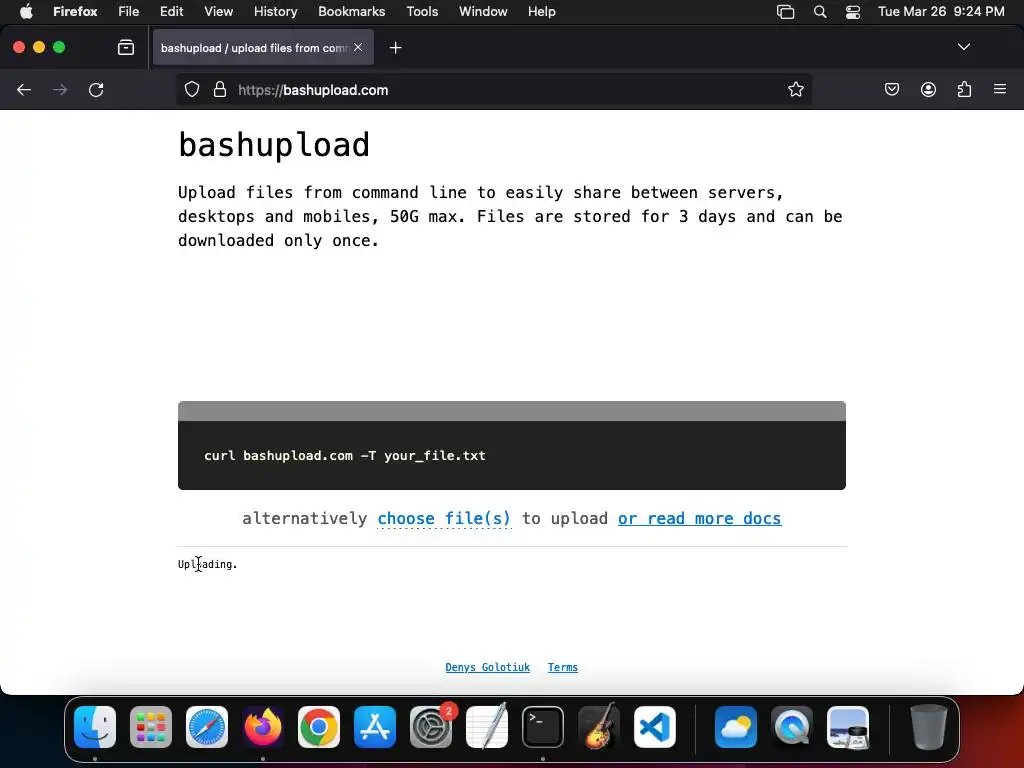
Task: Open Firefox from the Dock
Action: [263, 727]
